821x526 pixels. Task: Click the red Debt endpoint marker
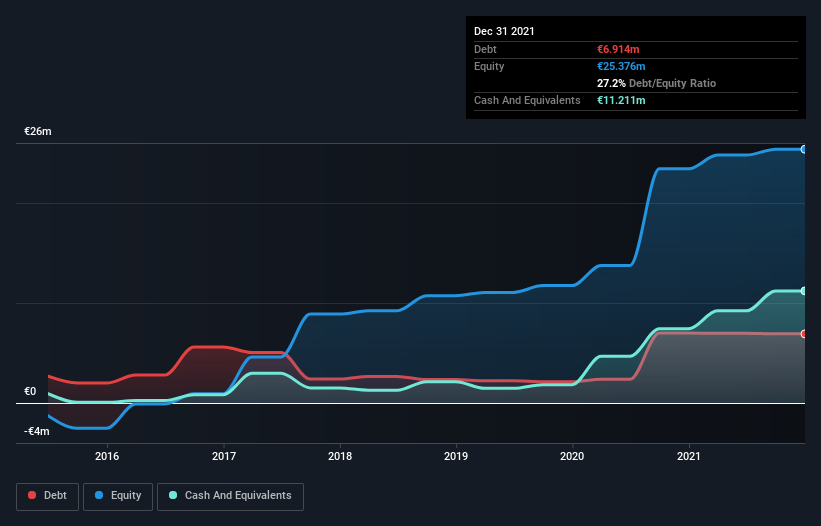coord(804,334)
